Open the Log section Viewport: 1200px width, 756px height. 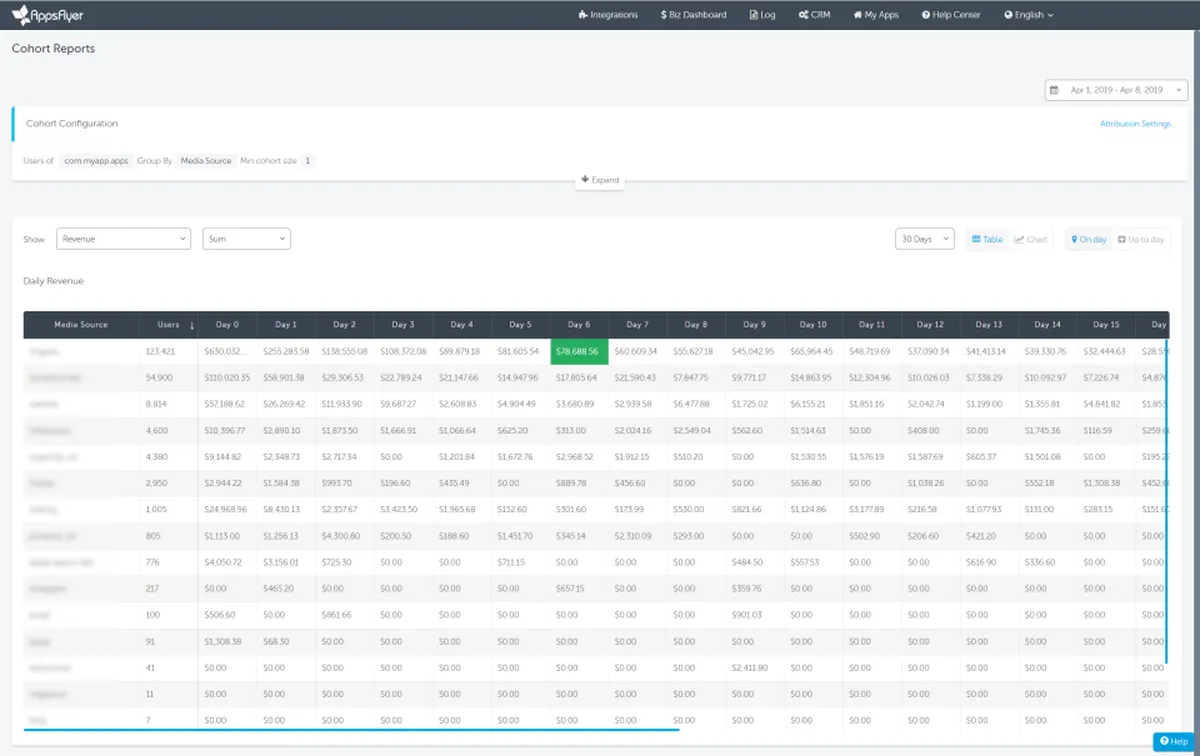pos(762,15)
